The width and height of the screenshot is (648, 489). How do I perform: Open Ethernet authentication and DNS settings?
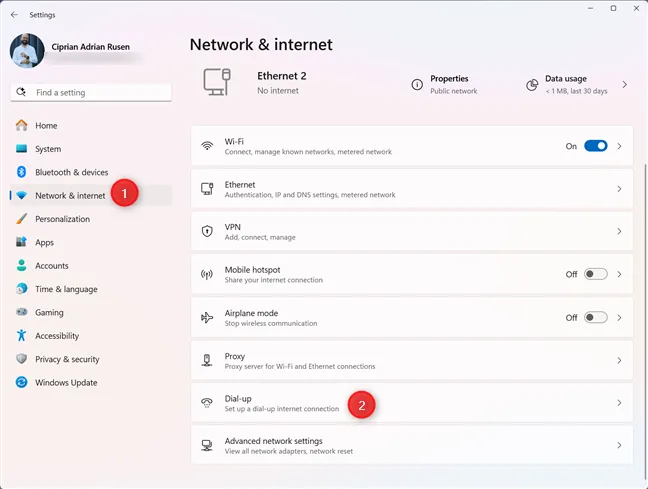pyautogui.click(x=412, y=189)
